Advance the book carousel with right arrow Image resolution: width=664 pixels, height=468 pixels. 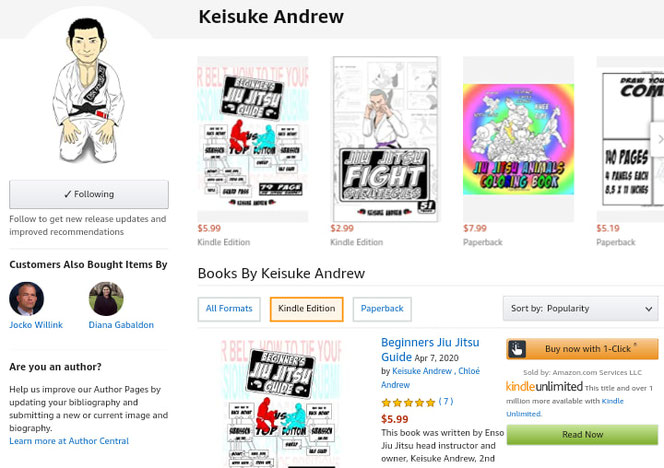tap(659, 139)
